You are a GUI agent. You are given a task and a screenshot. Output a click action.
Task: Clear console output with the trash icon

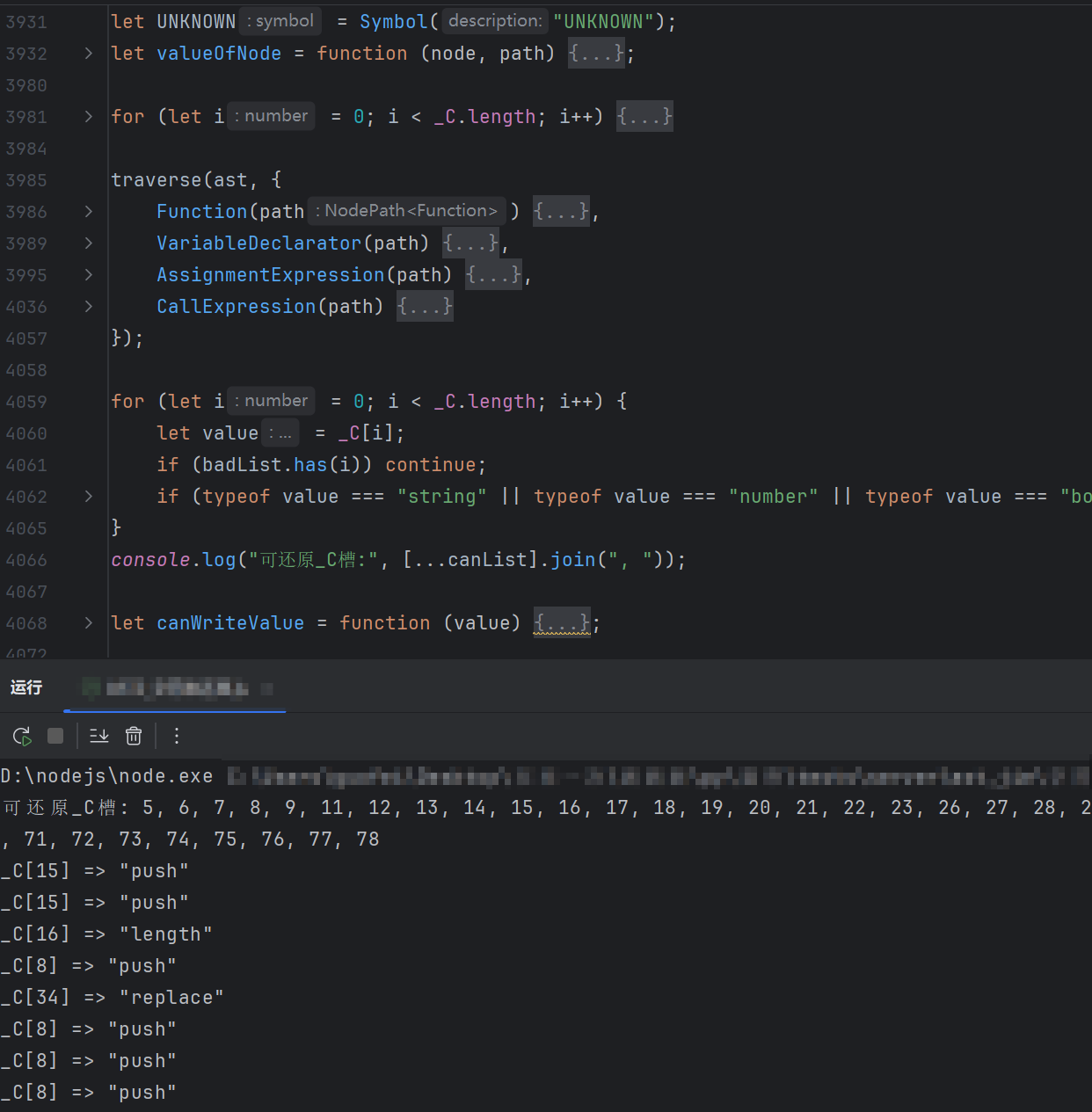click(134, 736)
